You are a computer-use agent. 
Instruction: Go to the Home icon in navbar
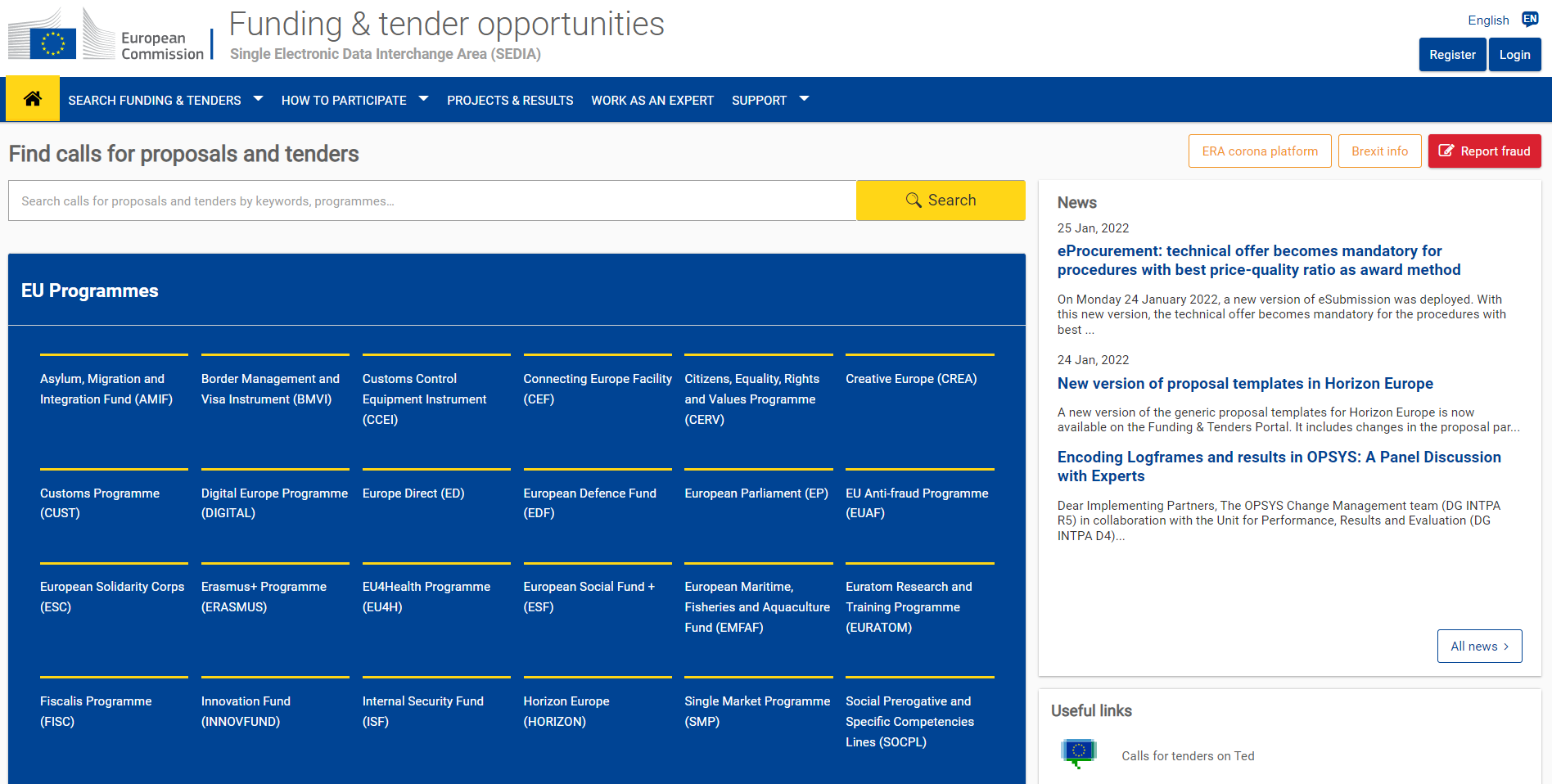pos(33,99)
